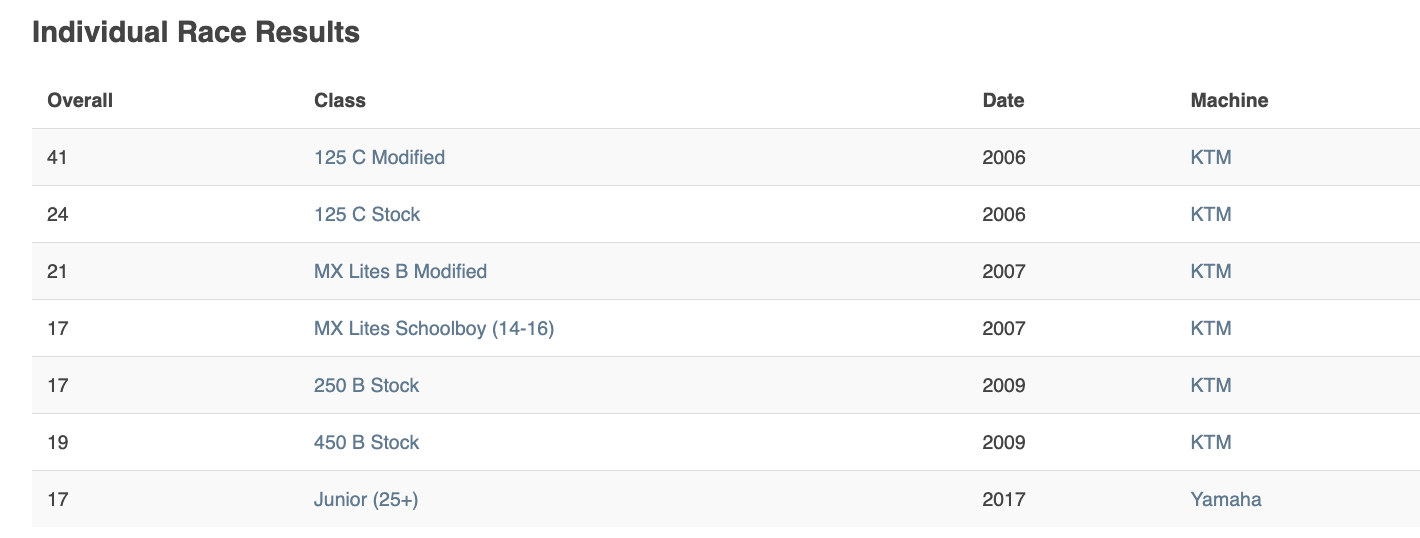Viewport: 1420px width, 538px height.
Task: Open MX Lites Schoolboy (14-16) class
Action: 434,329
